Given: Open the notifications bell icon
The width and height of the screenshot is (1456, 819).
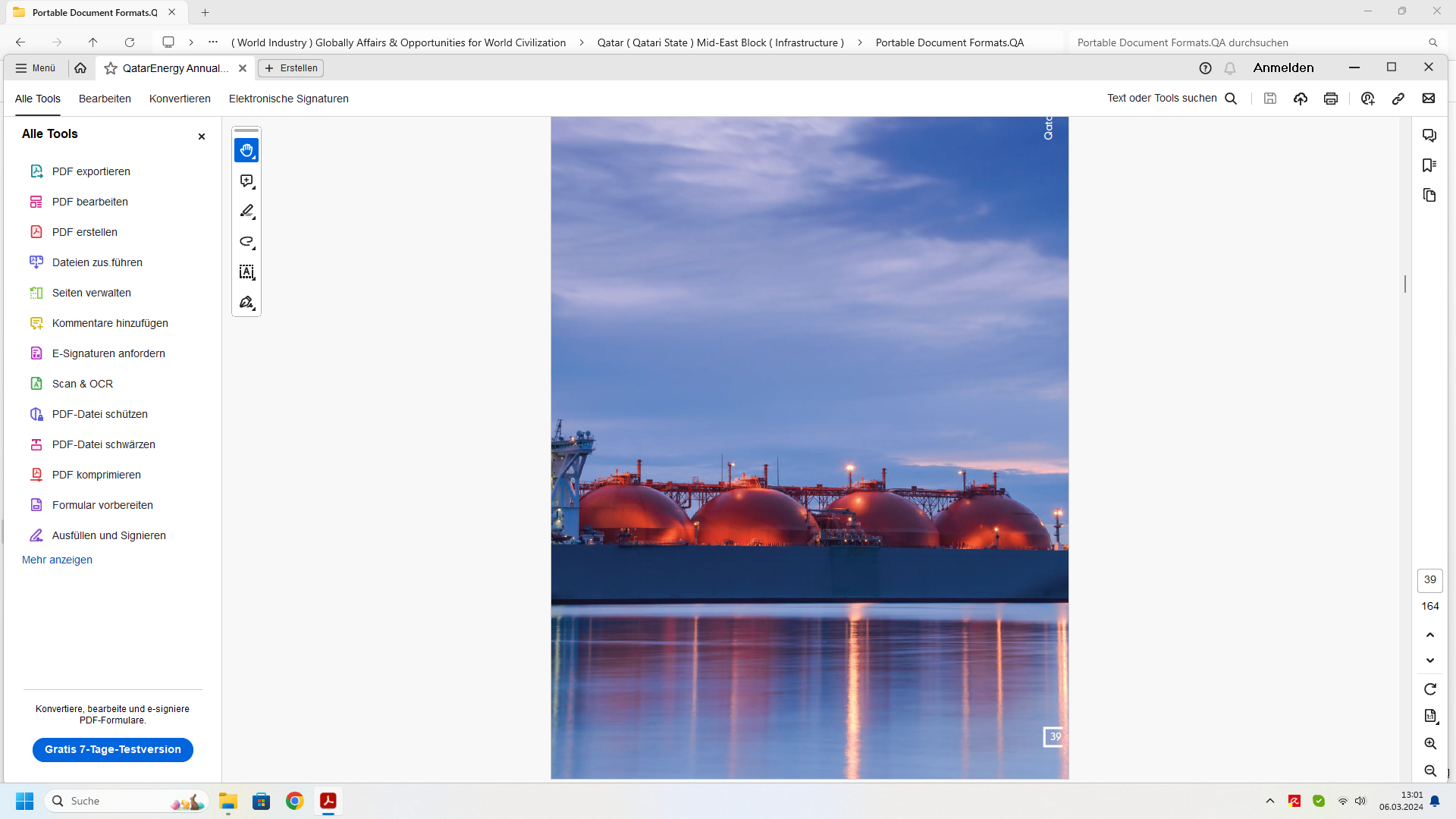Looking at the screenshot, I should pos(1230,68).
